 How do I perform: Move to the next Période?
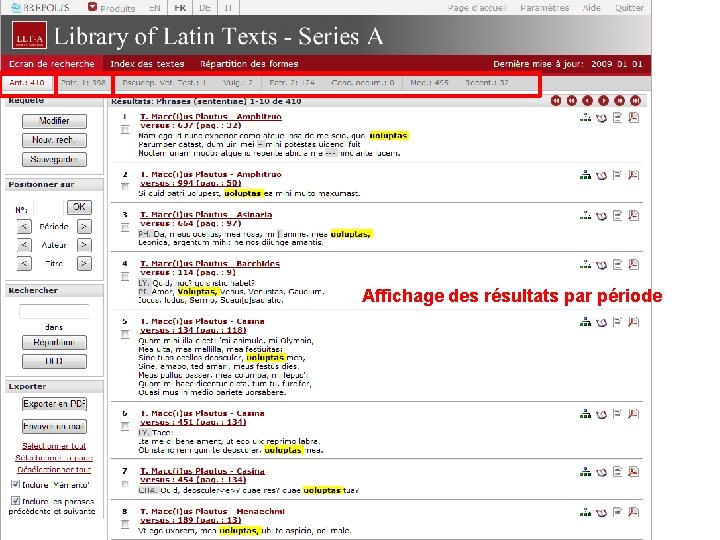(x=84, y=226)
